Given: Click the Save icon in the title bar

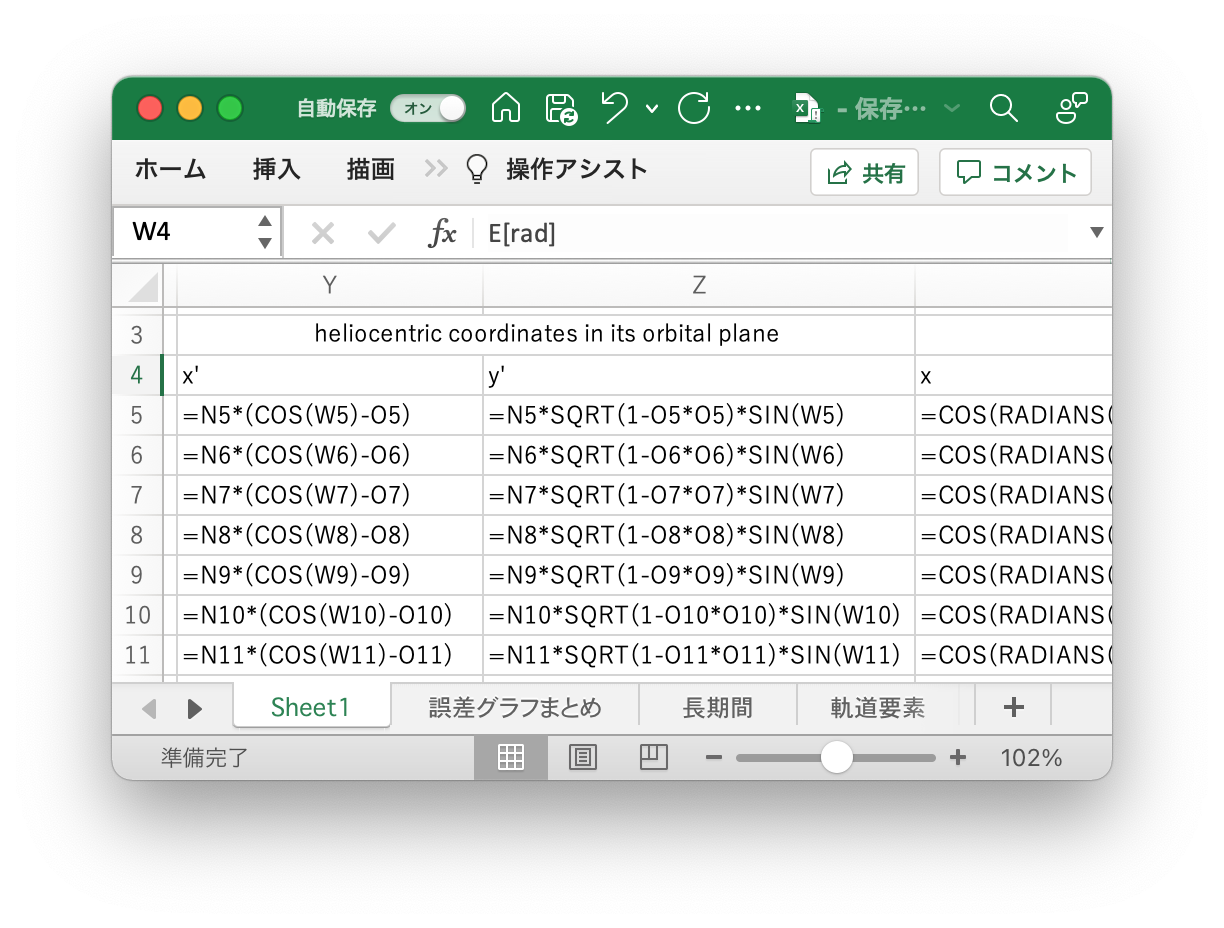Looking at the screenshot, I should click(561, 108).
